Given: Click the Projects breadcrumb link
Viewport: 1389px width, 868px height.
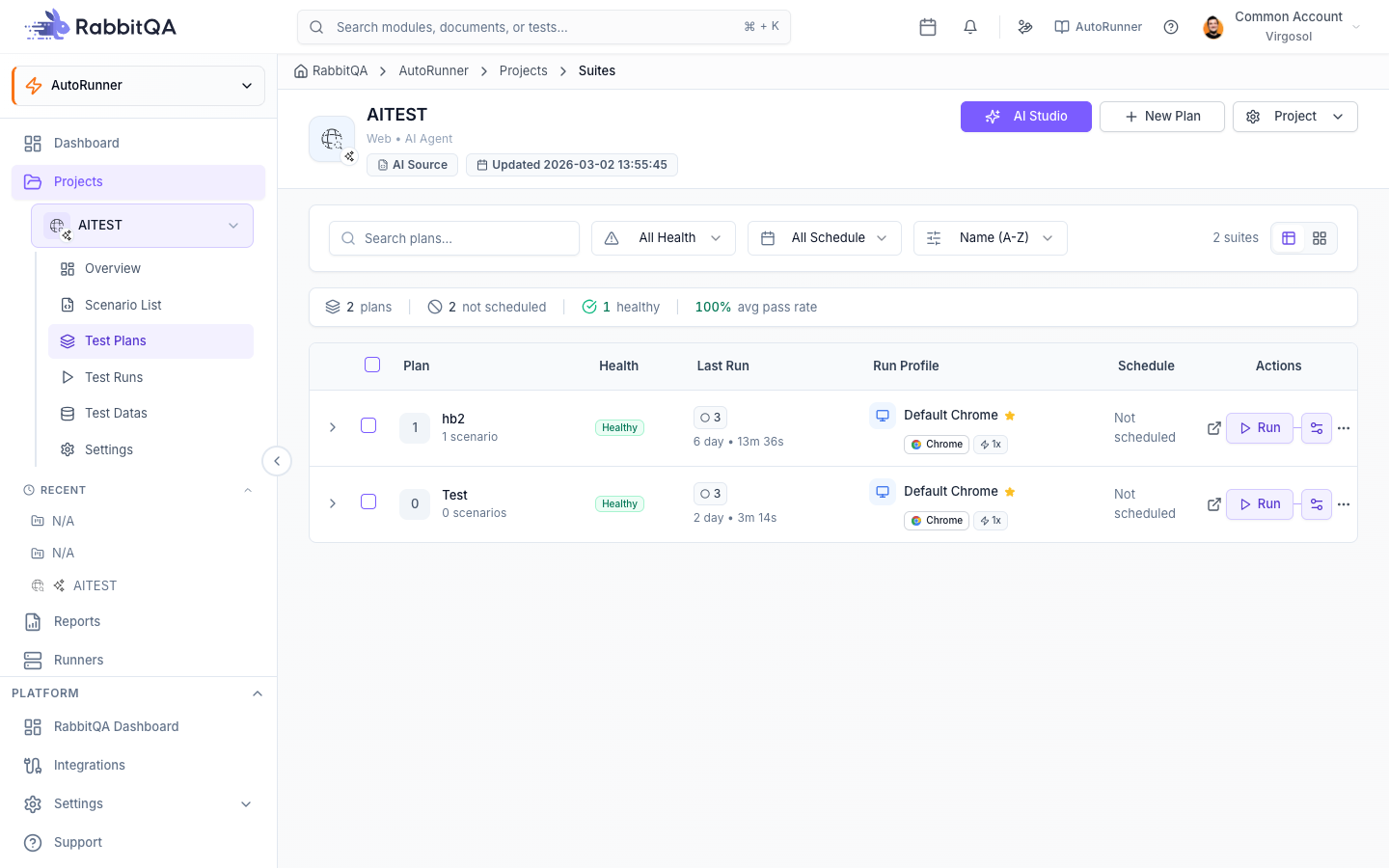Looking at the screenshot, I should [524, 71].
